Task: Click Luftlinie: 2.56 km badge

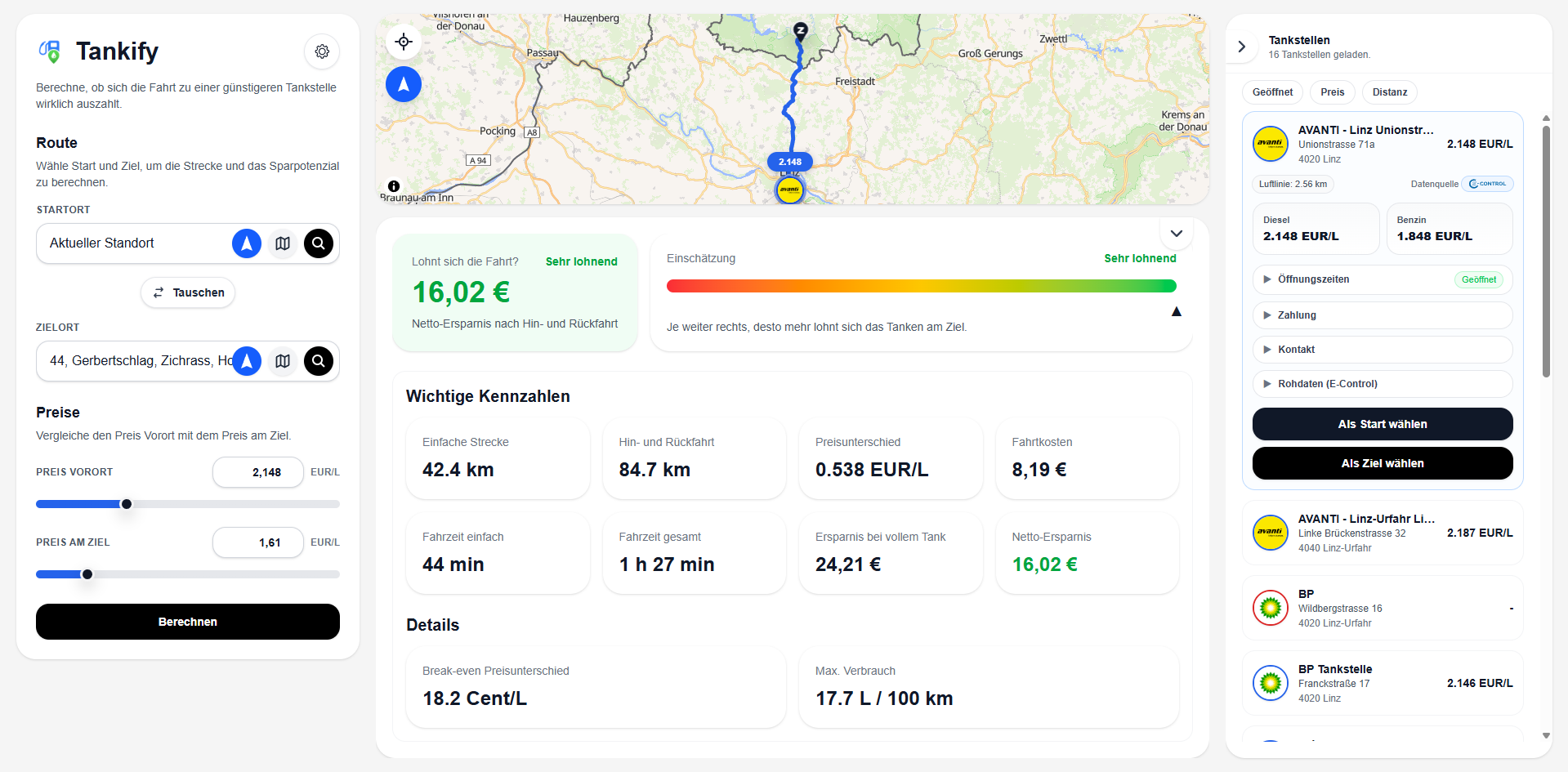Action: tap(1293, 184)
